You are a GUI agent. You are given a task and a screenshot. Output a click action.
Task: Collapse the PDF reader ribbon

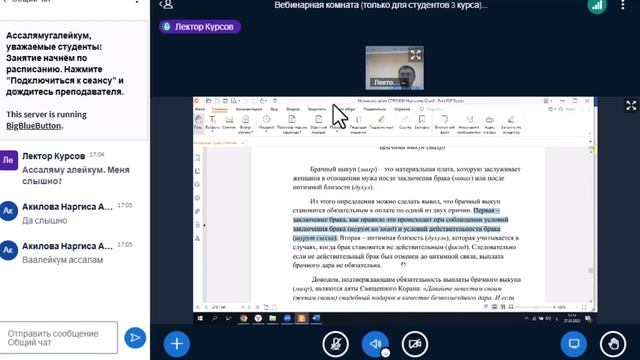coord(589,133)
